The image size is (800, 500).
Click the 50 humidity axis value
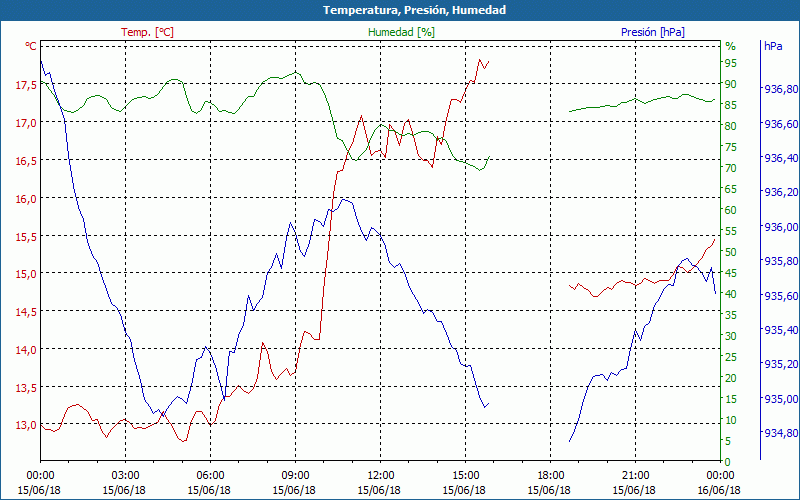[731, 252]
